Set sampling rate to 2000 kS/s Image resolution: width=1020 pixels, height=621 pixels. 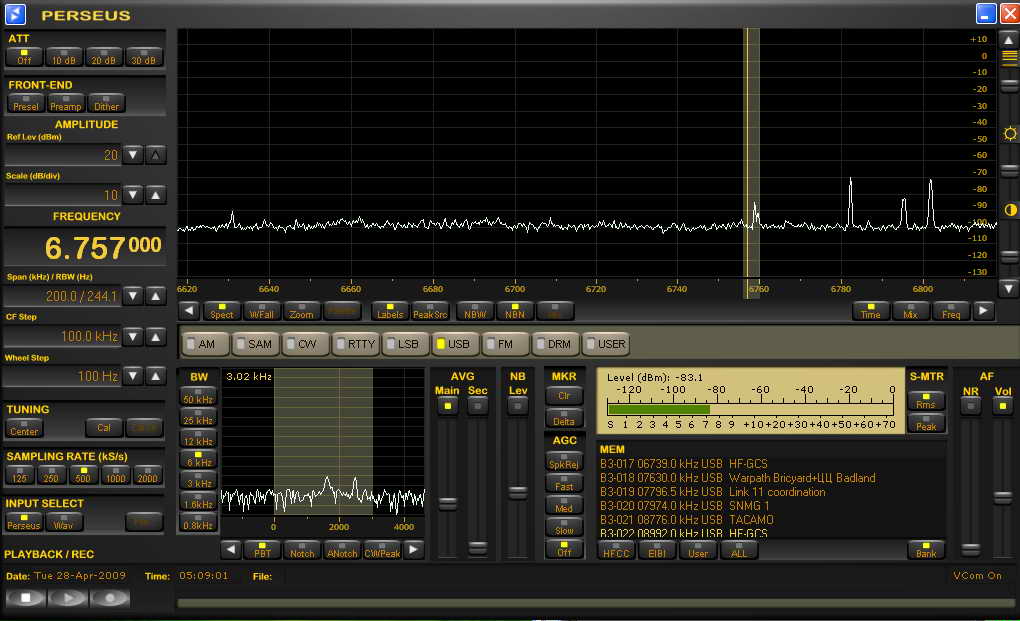(x=147, y=475)
